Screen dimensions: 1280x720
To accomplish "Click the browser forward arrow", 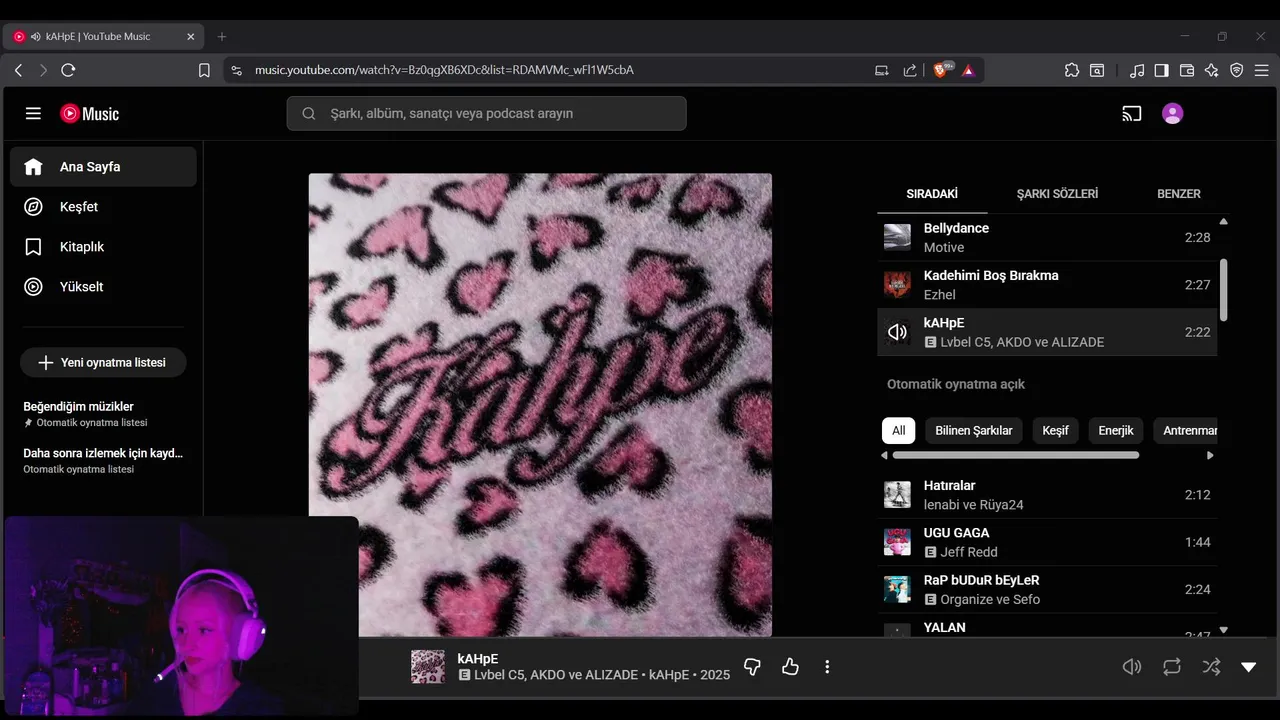I will 43,70.
